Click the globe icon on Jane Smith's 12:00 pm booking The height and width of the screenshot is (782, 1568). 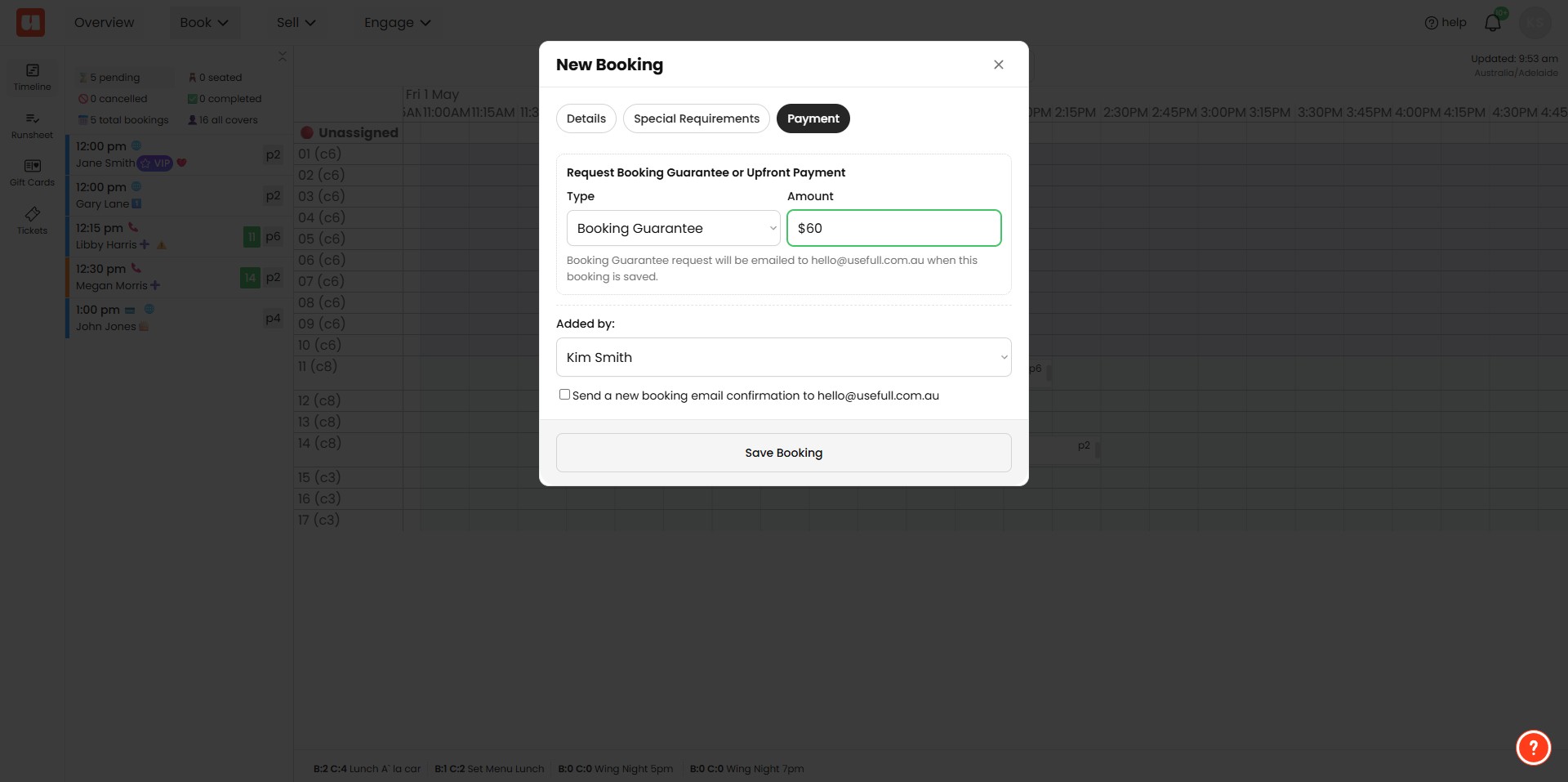pyautogui.click(x=136, y=145)
